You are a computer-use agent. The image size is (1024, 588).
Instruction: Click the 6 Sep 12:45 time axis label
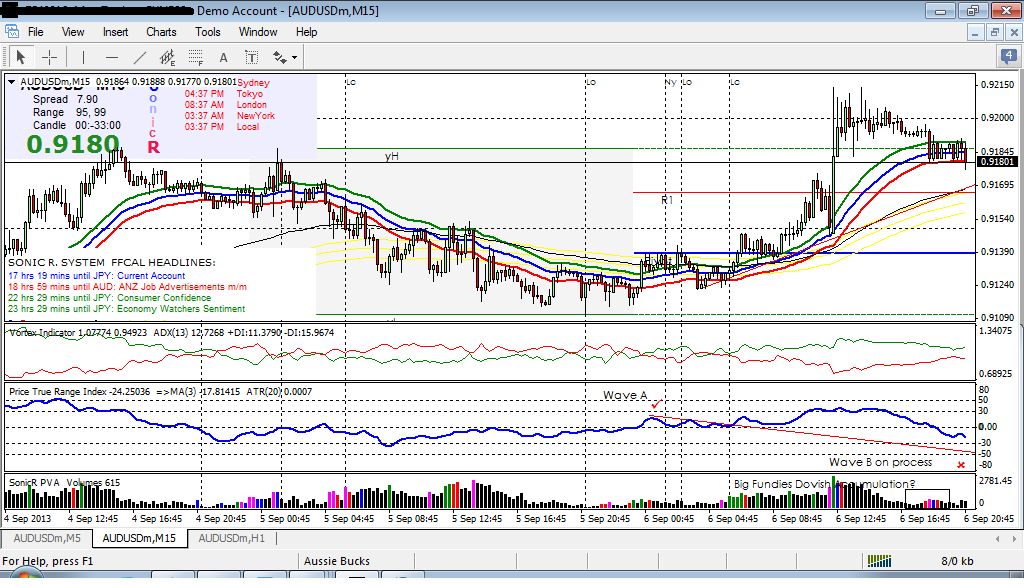861,519
